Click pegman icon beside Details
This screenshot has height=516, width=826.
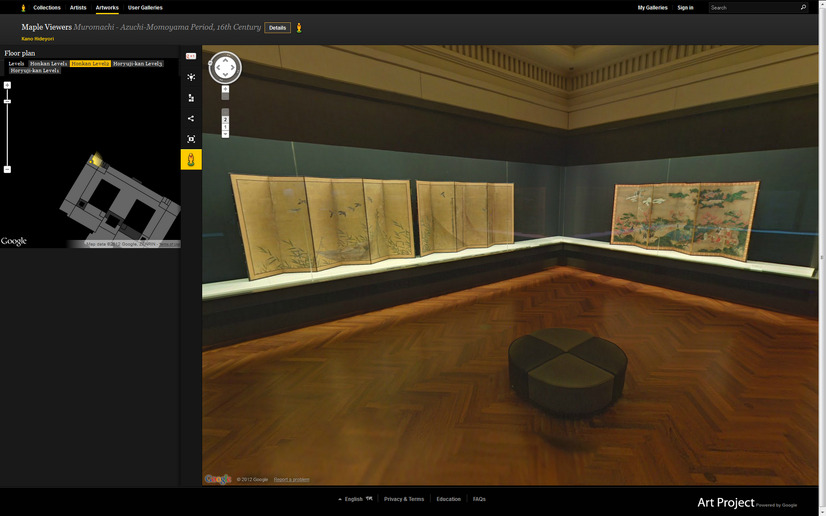point(299,28)
